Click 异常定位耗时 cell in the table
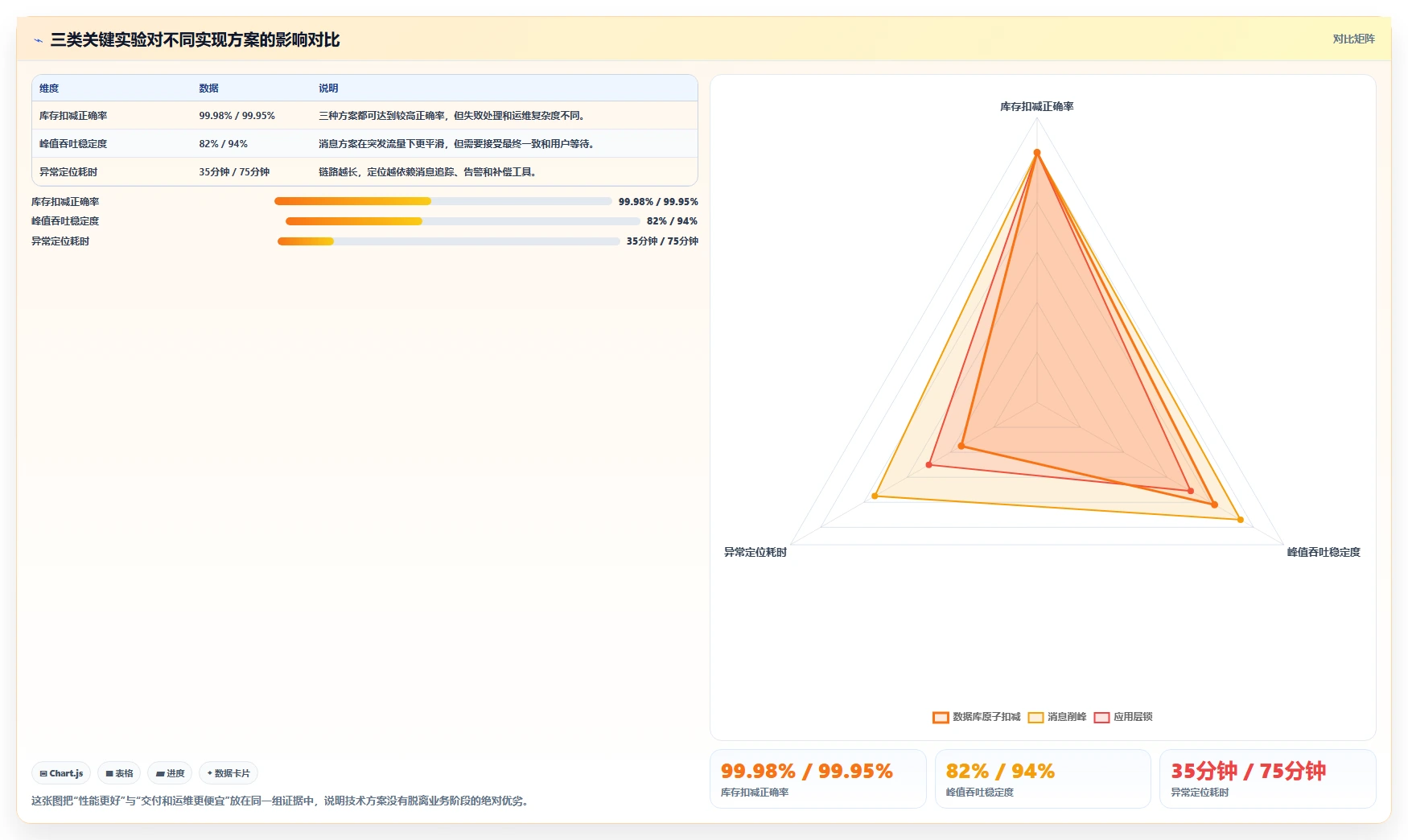This screenshot has width=1408, height=840. tap(68, 172)
